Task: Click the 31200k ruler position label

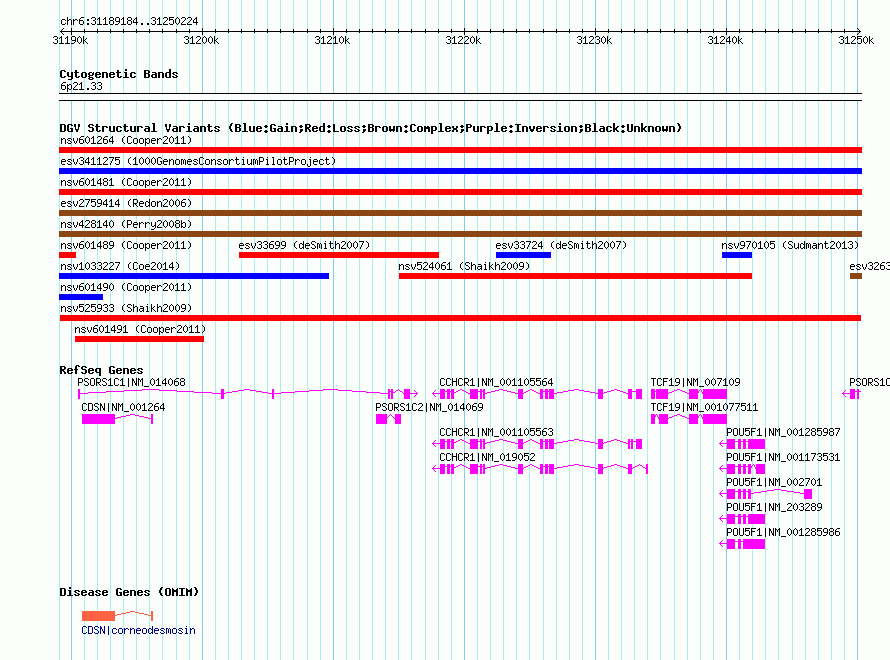Action: click(x=201, y=40)
